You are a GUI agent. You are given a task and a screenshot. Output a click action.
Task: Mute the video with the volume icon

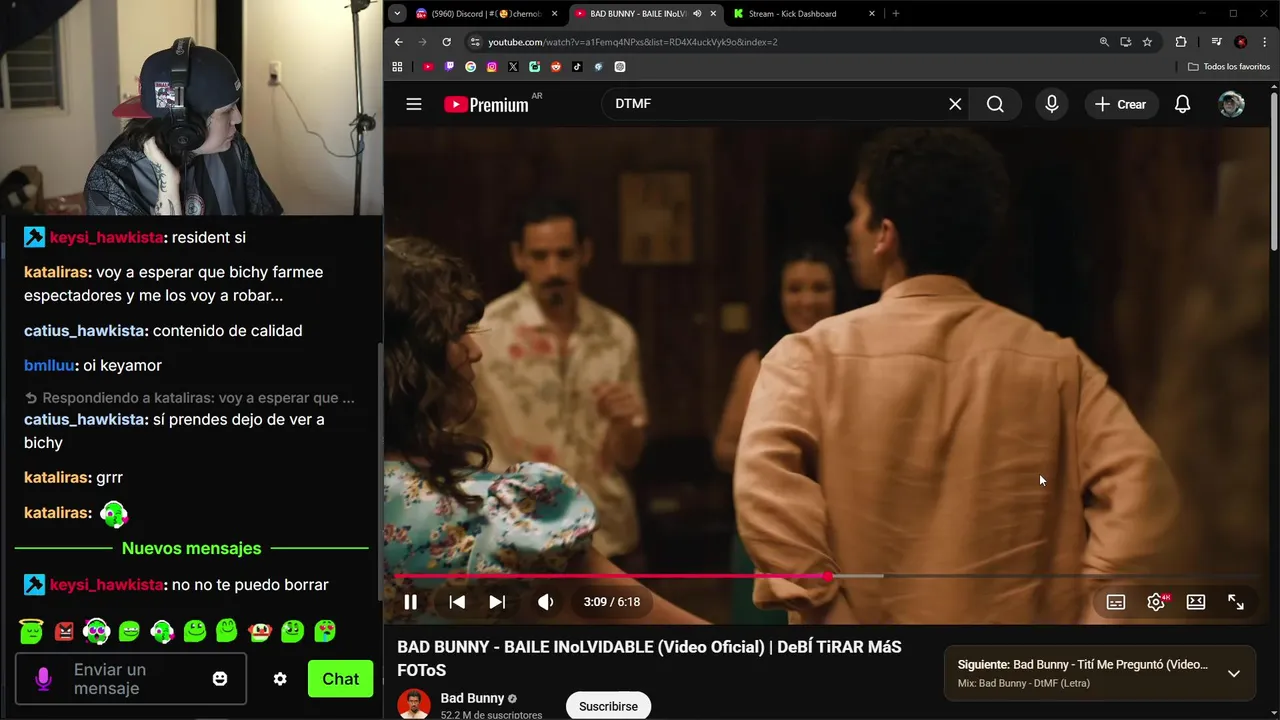[x=545, y=602]
